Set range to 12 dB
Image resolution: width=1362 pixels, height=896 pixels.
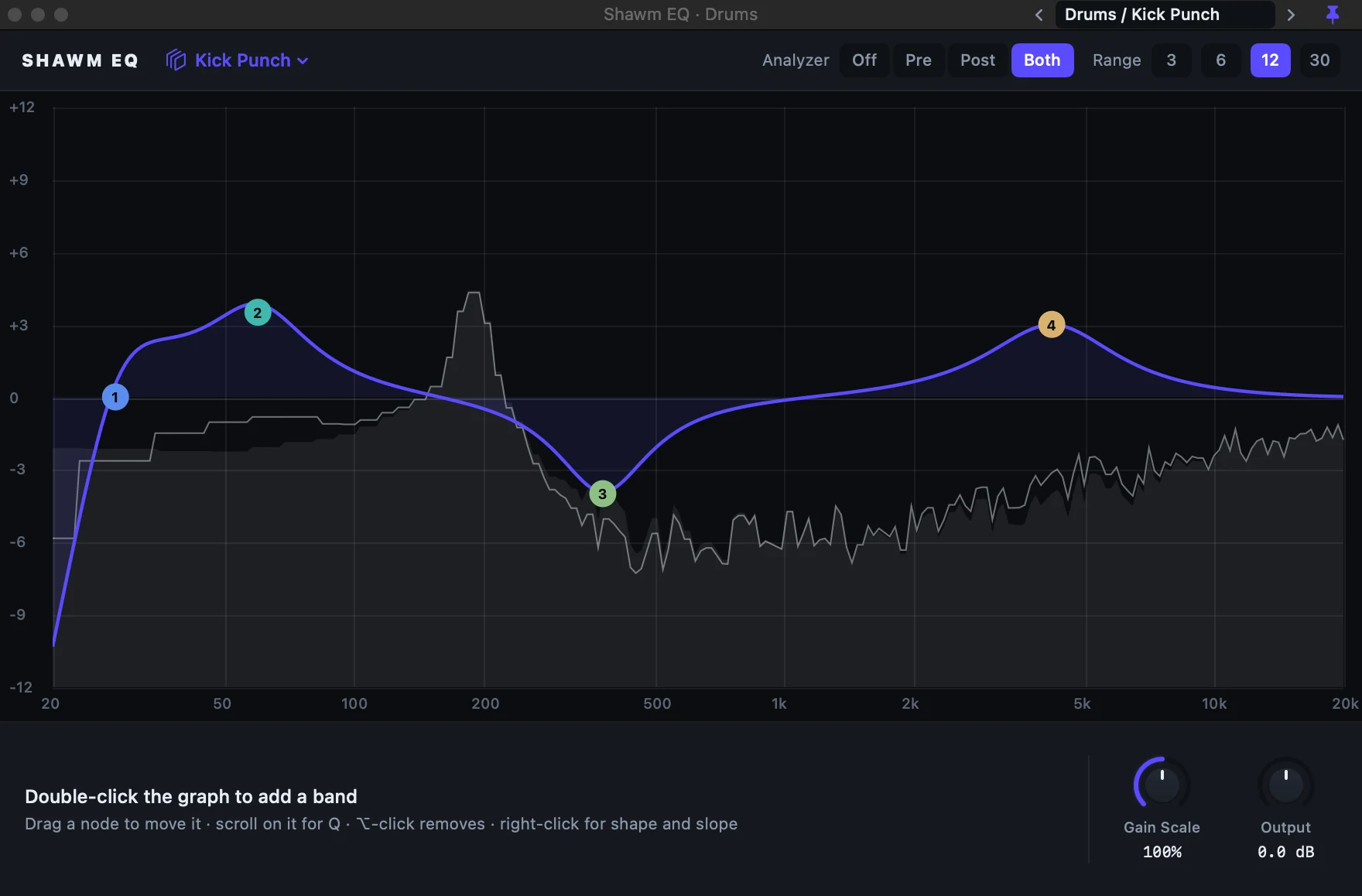click(x=1271, y=60)
